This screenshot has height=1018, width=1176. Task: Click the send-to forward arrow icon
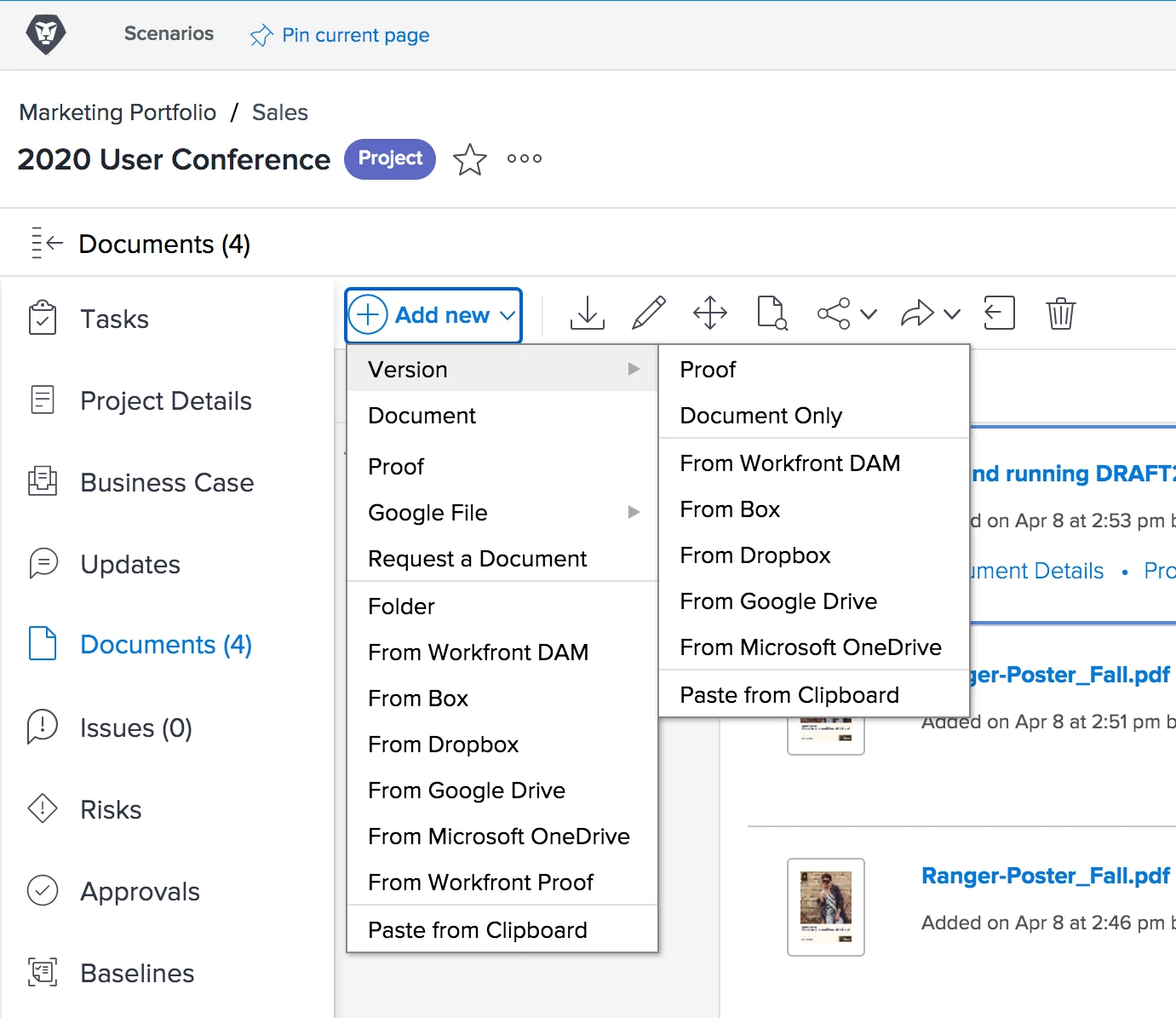917,313
